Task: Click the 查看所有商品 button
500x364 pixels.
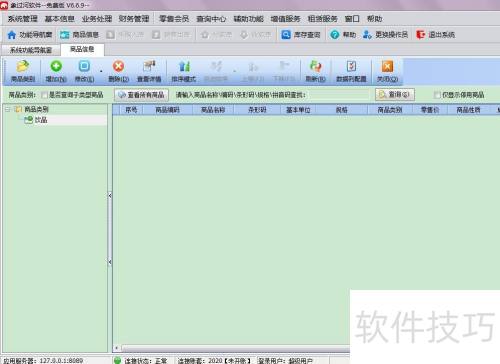Action: (x=142, y=95)
